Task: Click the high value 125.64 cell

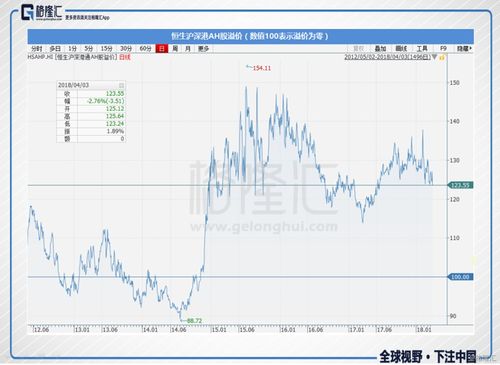Action: click(x=115, y=116)
